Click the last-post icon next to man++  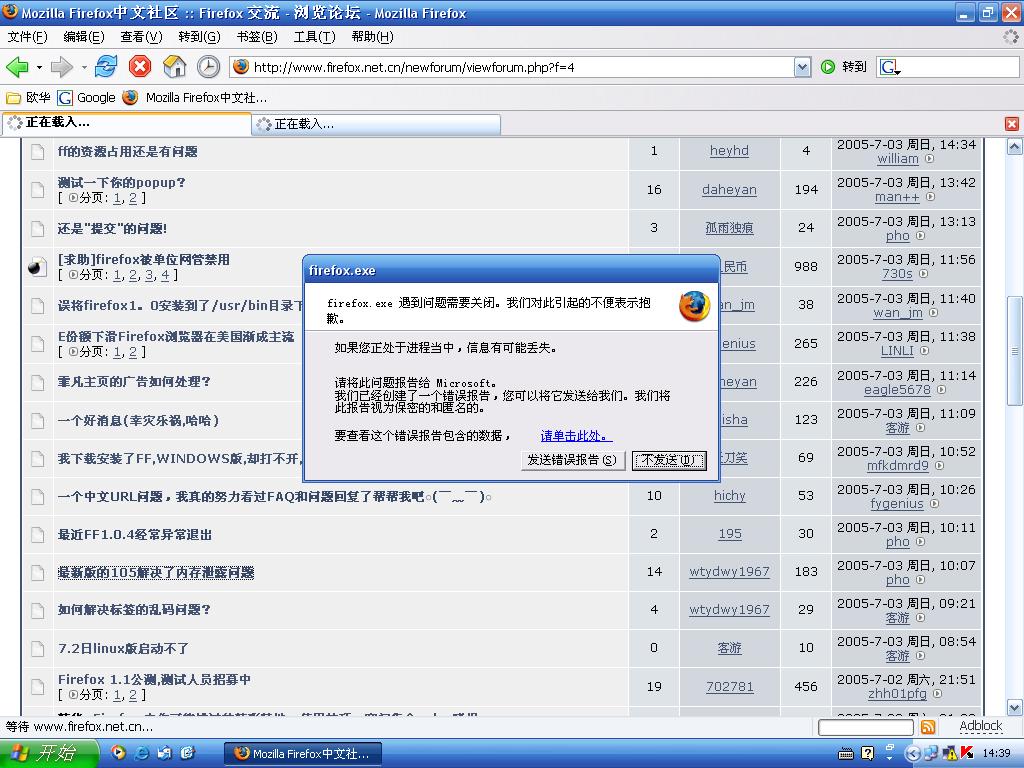tap(931, 197)
